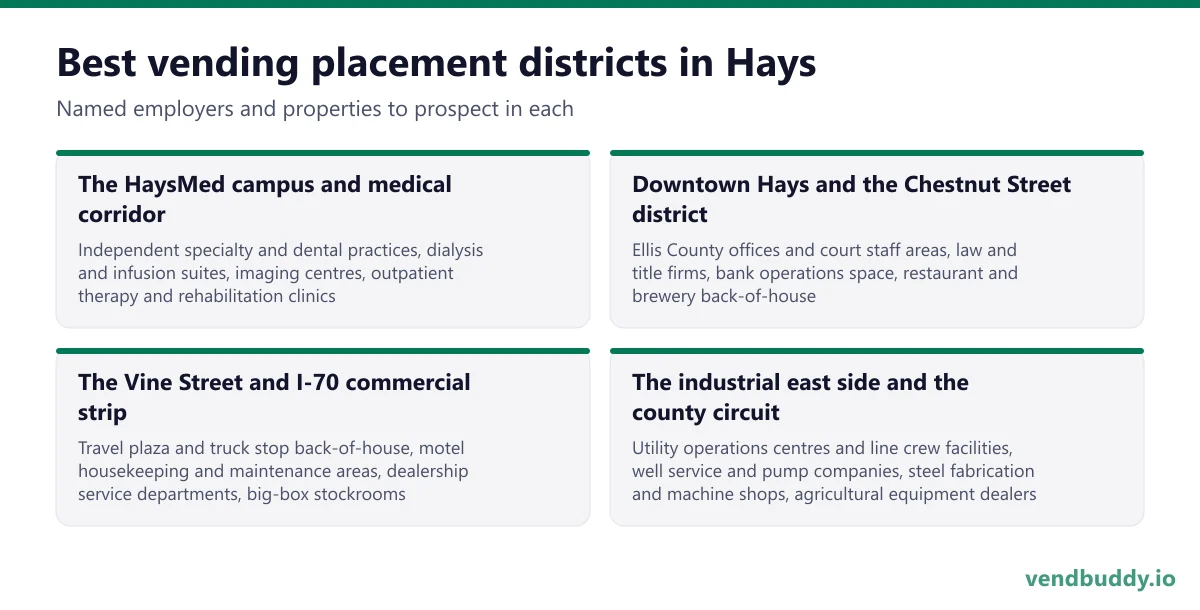The height and width of the screenshot is (610, 1200).
Task: Select the description starting "Utility operations centres and line crew"
Action: 834,470
